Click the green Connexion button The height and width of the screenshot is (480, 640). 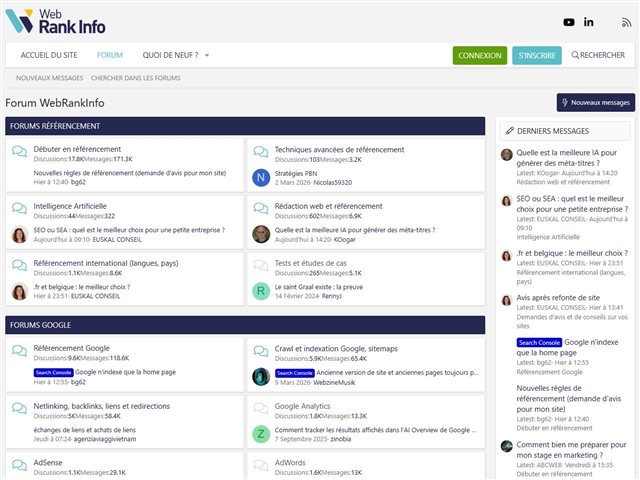coord(480,56)
